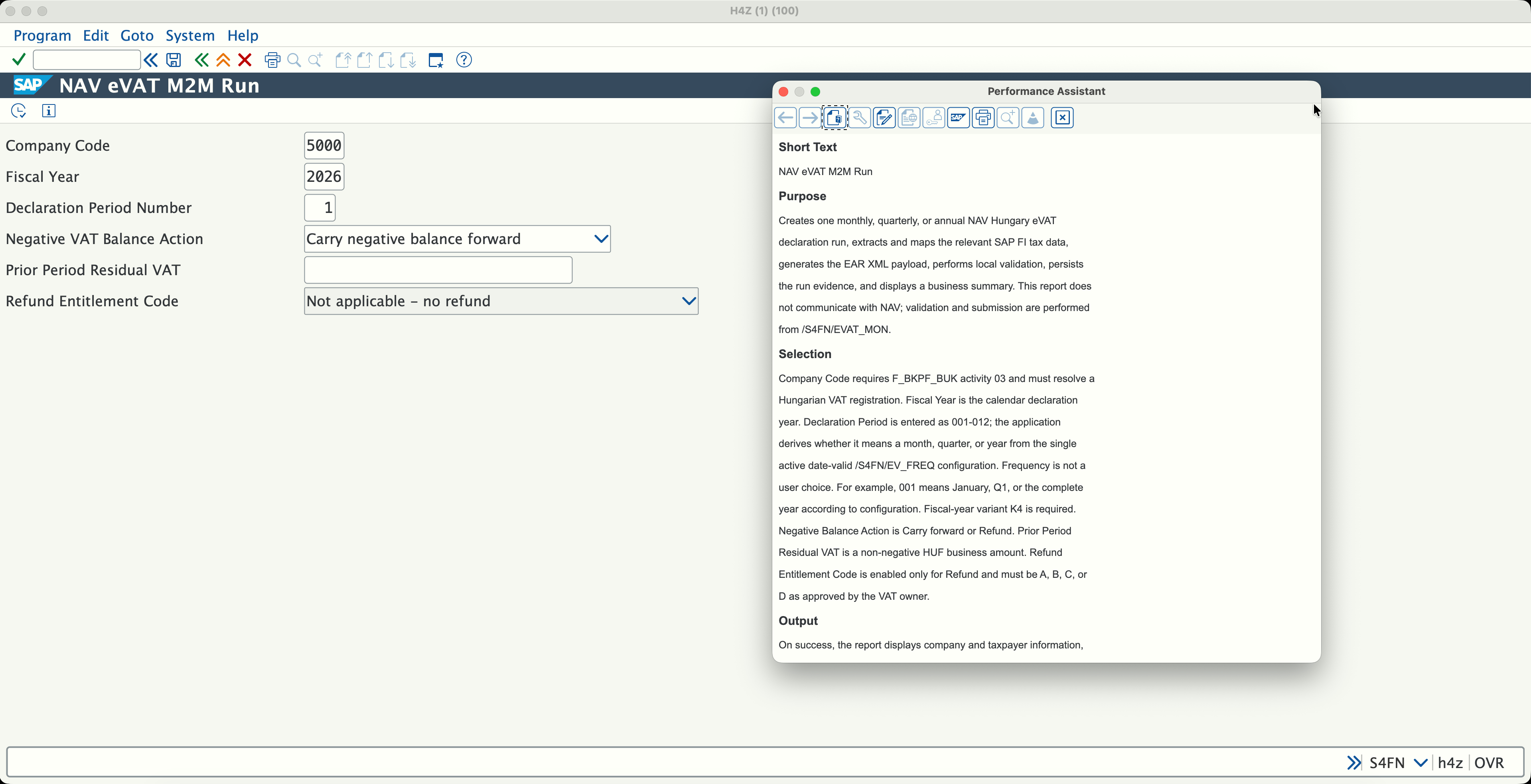This screenshot has height=784, width=1531.
Task: Click Edit Documentation pencil icon
Action: coord(884,118)
